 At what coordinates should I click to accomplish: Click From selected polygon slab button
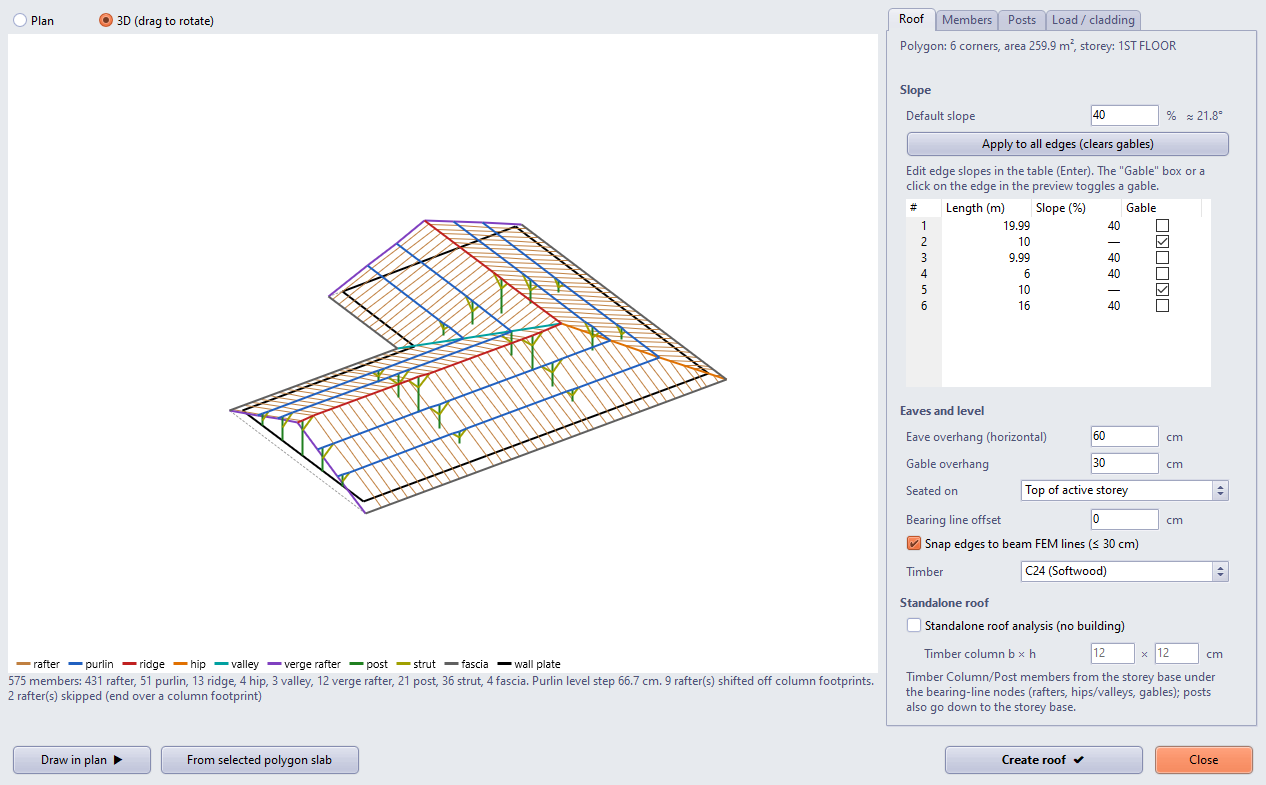tap(260, 760)
